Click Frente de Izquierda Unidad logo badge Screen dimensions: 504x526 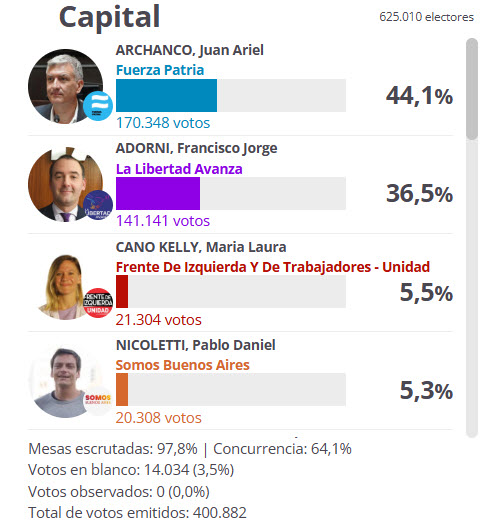(98, 303)
